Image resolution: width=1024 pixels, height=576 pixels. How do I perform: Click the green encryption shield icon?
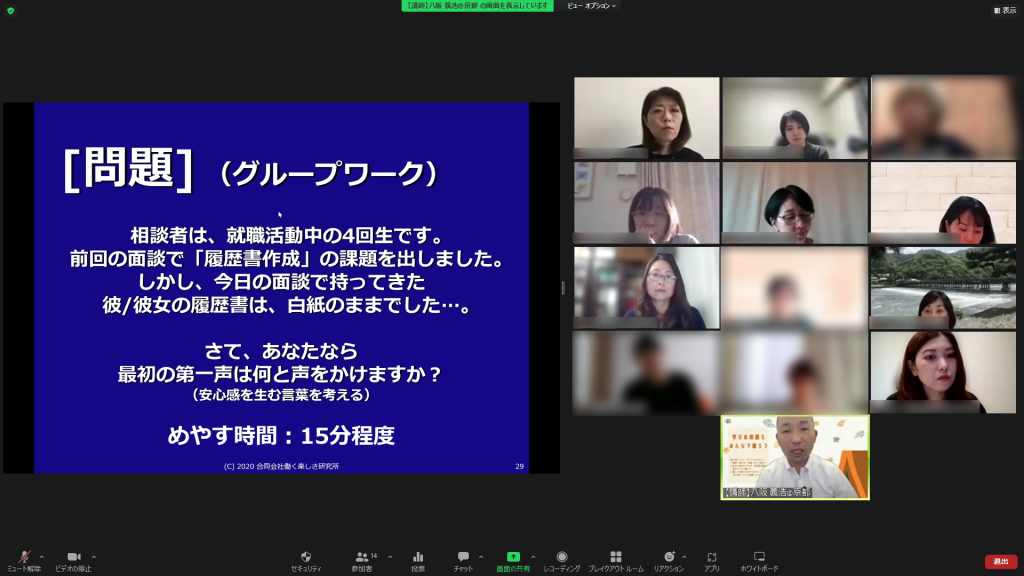click(10, 10)
